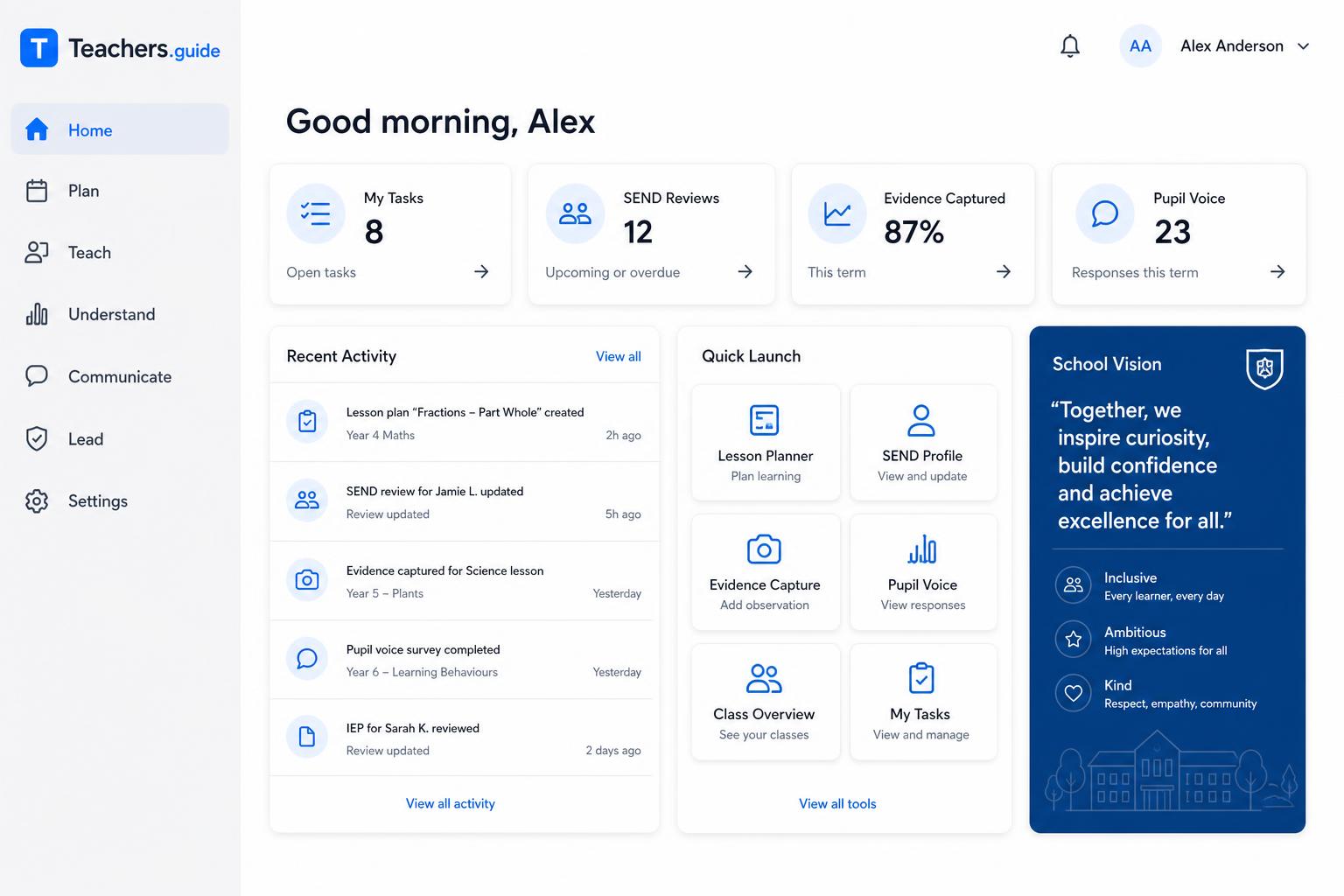Click 'Upcoming or overdue' label

[612, 272]
